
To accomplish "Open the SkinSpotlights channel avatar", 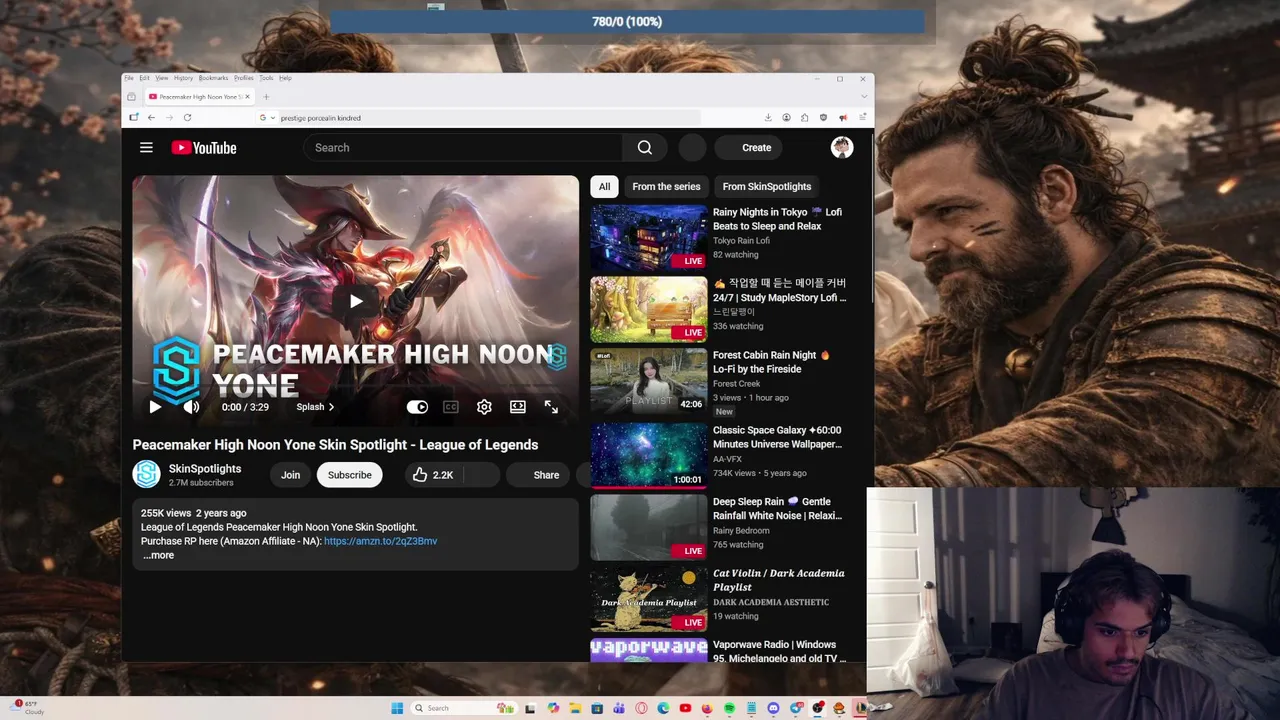I will click(147, 474).
